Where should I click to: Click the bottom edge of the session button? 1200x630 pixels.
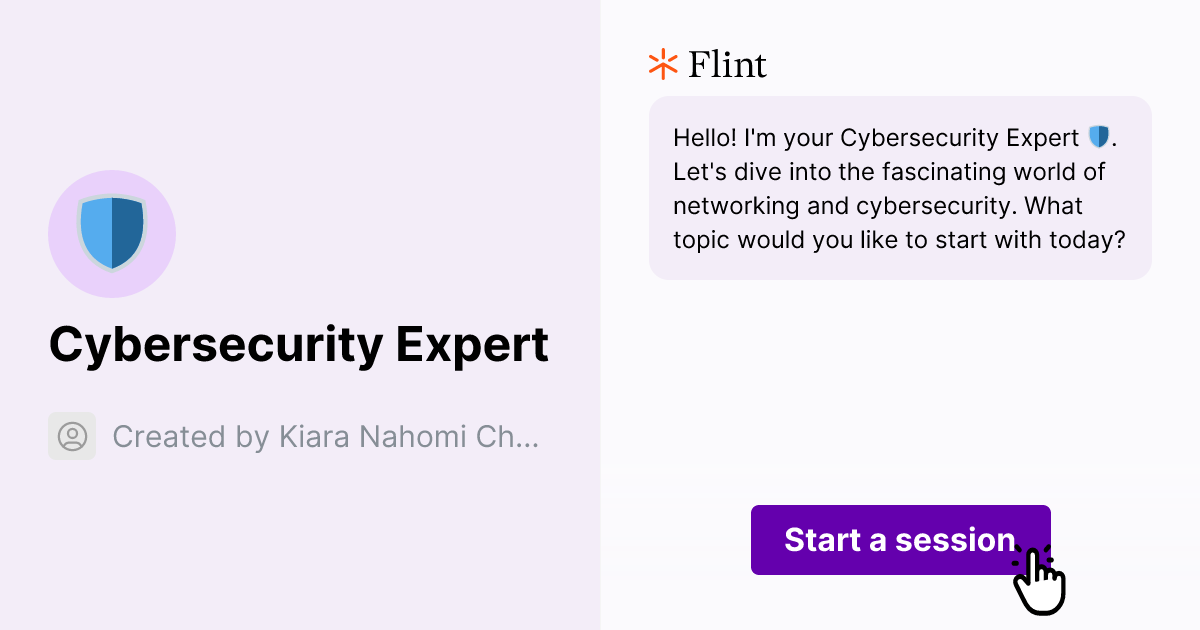[x=900, y=570]
